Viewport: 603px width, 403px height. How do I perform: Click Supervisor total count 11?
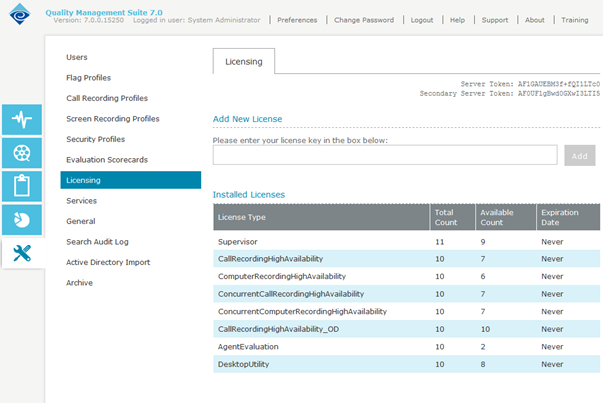[x=440, y=242]
